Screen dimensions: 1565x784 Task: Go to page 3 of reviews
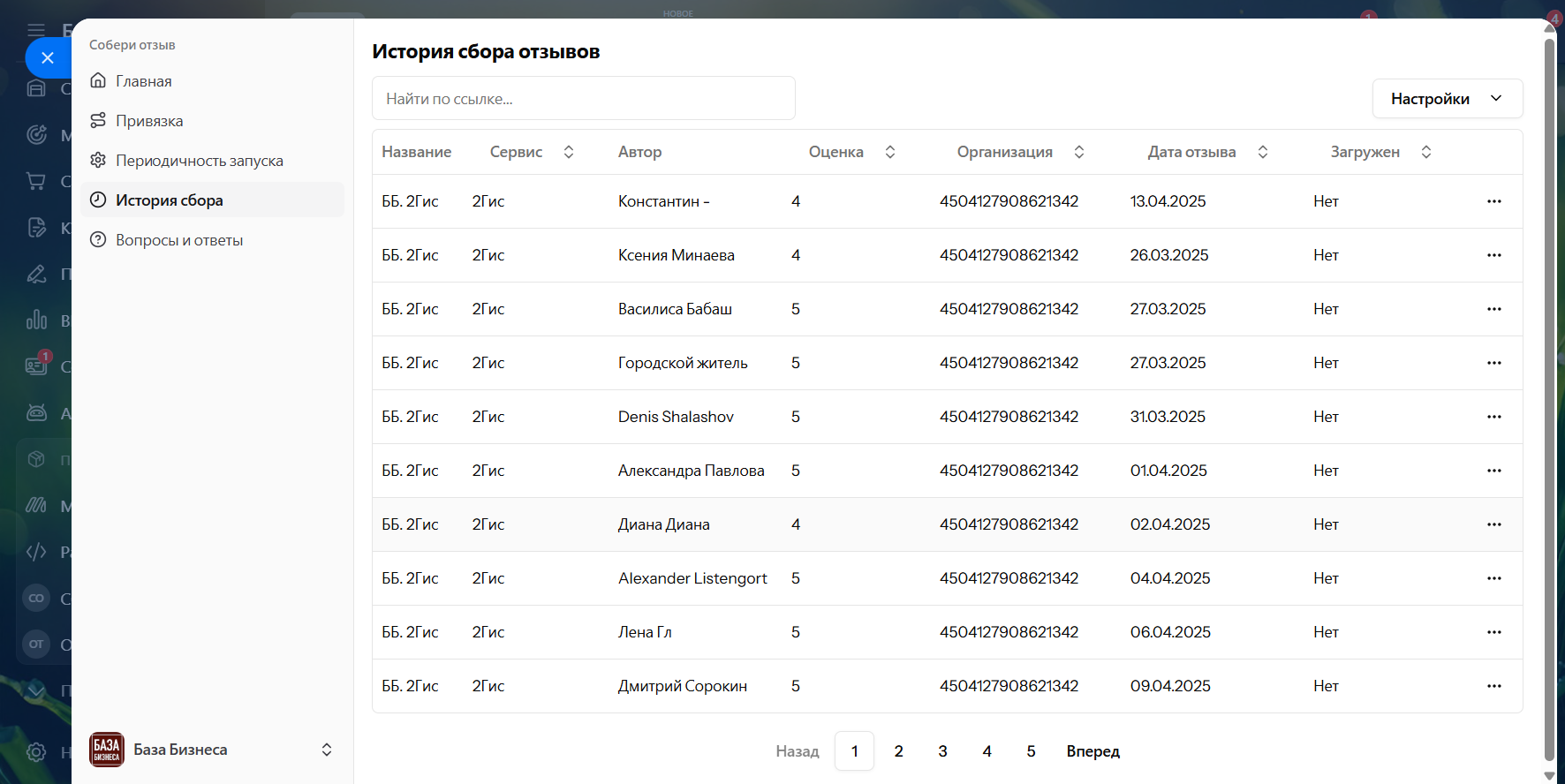pos(942,751)
